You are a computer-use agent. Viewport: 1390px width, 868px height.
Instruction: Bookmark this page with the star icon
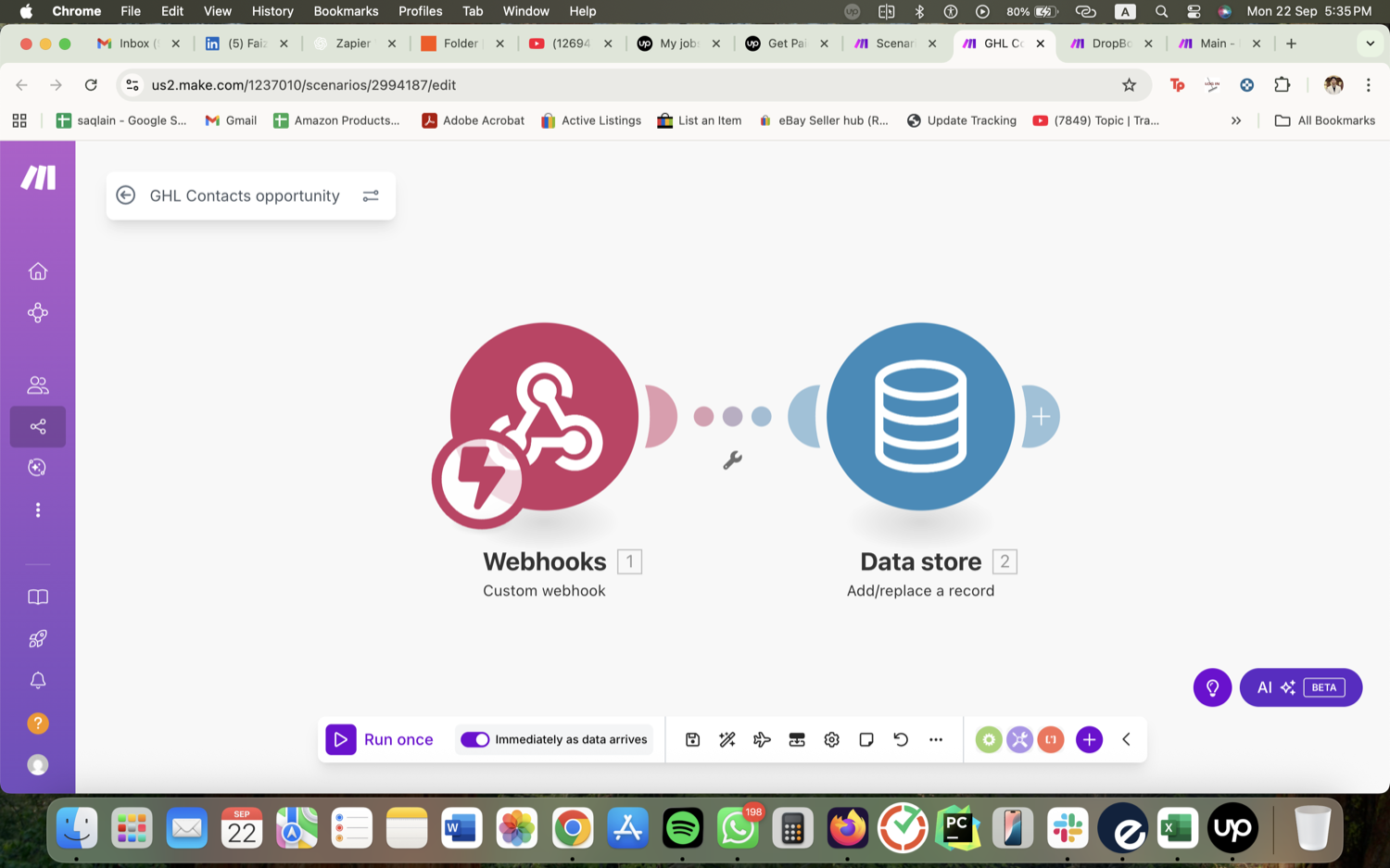pyautogui.click(x=1129, y=85)
